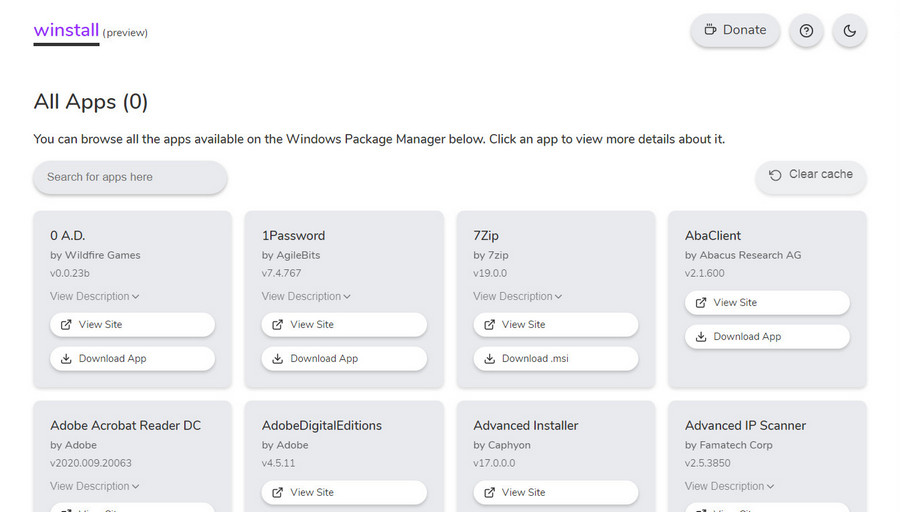Open View Site for 1Password

pos(344,324)
